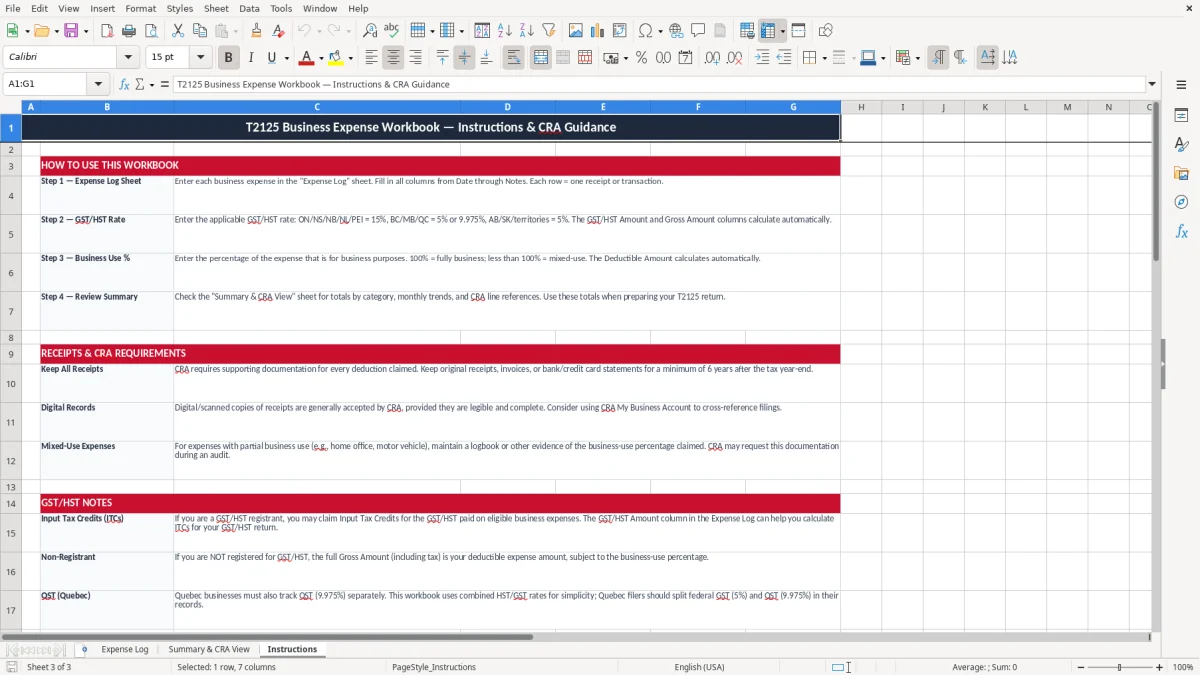Select the Clone Formatting paintbrush
The height and width of the screenshot is (675, 1200).
click(x=257, y=31)
